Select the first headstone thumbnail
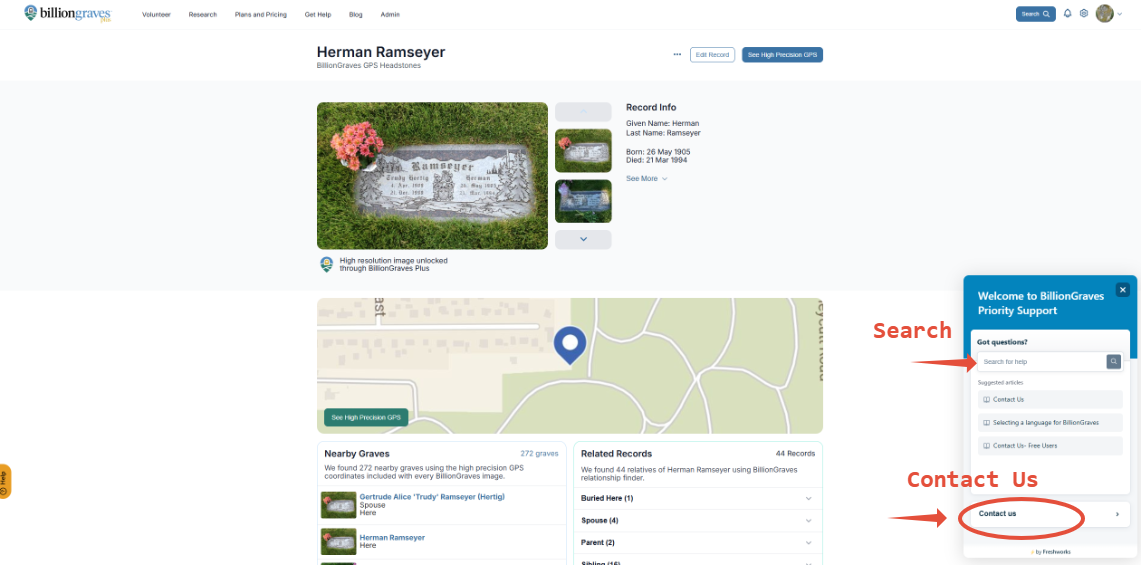The width and height of the screenshot is (1141, 565). click(x=583, y=151)
